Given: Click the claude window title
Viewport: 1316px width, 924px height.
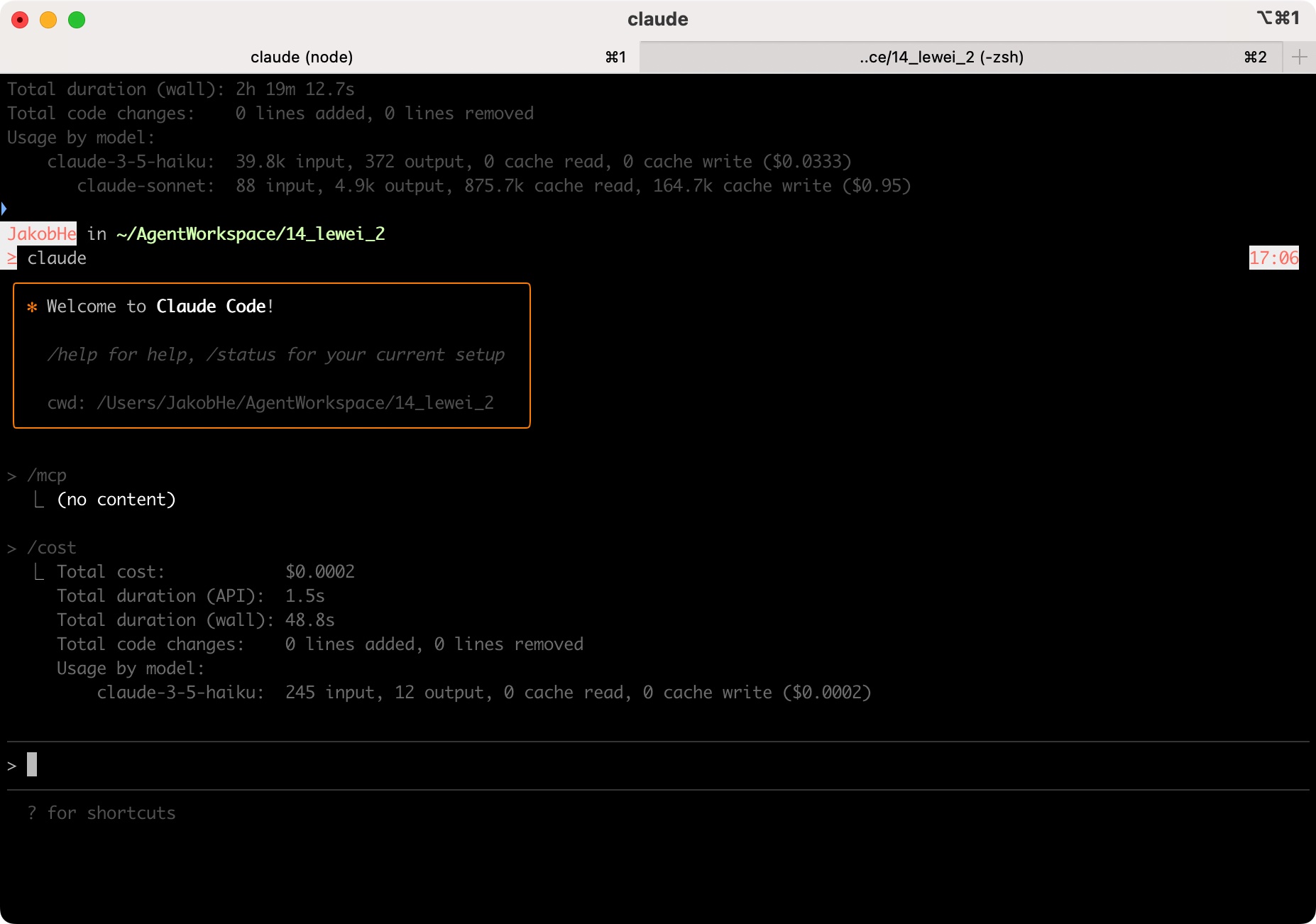Looking at the screenshot, I should [x=657, y=19].
